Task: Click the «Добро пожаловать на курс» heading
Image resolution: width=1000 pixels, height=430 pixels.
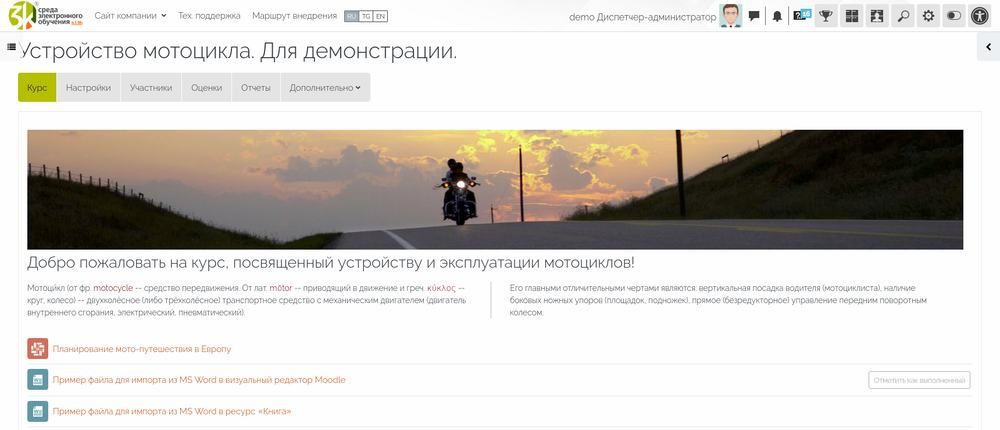Action: pyautogui.click(x=331, y=263)
